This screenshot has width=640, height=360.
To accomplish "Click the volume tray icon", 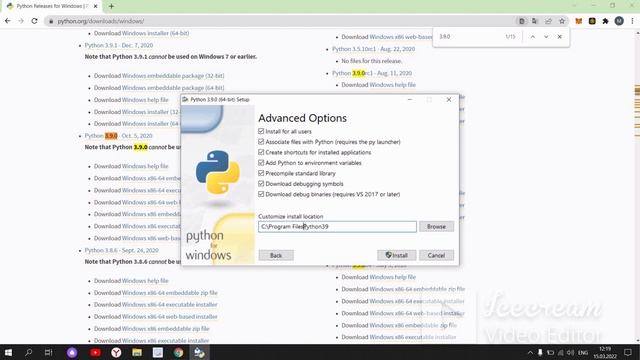I will (x=570, y=353).
